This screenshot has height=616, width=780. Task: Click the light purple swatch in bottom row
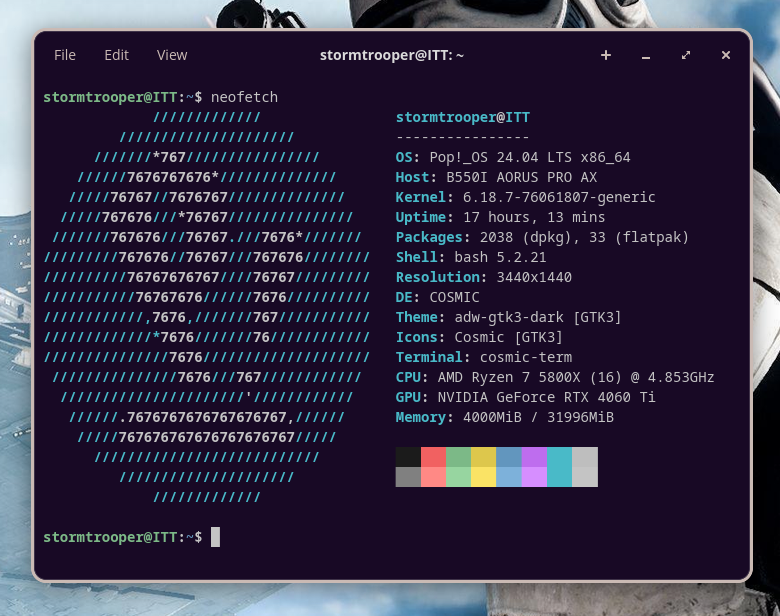click(534, 477)
